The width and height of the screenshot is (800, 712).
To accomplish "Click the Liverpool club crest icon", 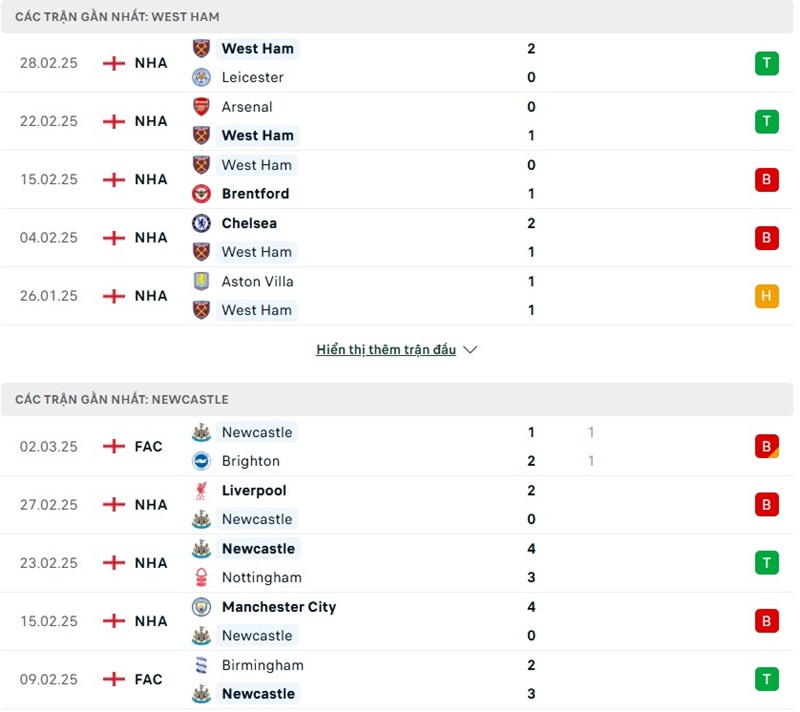I will (202, 491).
